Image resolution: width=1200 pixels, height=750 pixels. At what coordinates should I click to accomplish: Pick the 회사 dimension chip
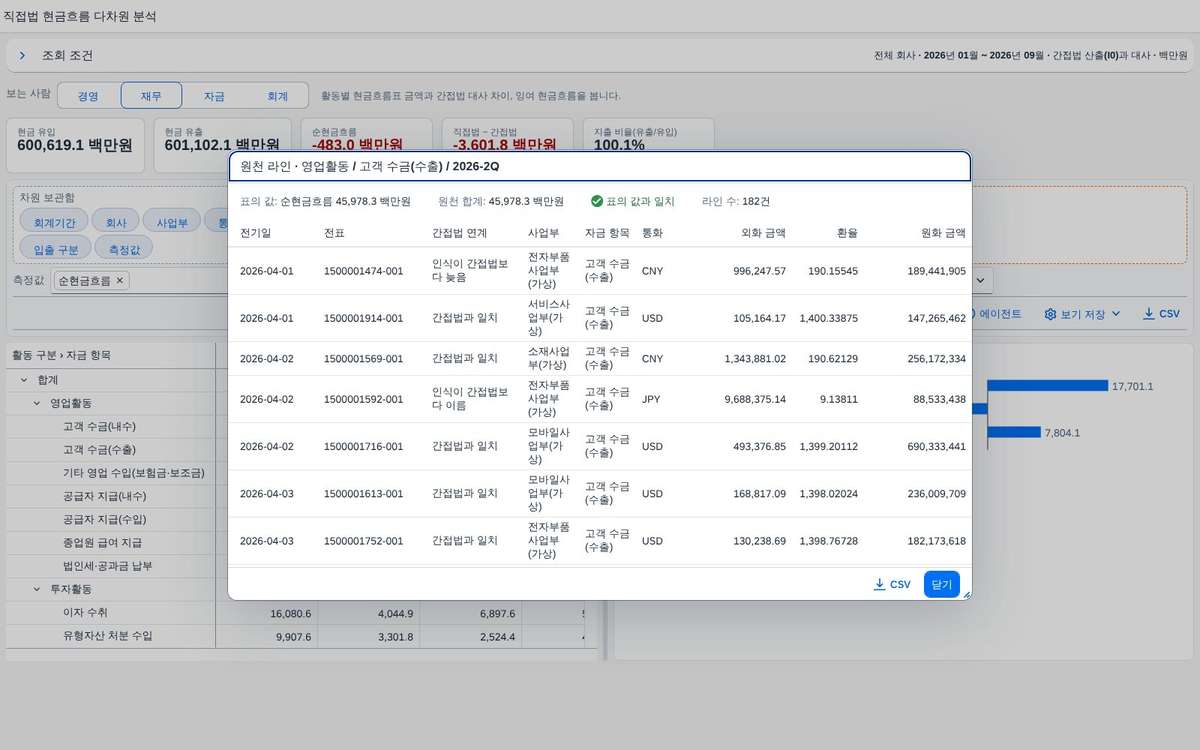[116, 222]
